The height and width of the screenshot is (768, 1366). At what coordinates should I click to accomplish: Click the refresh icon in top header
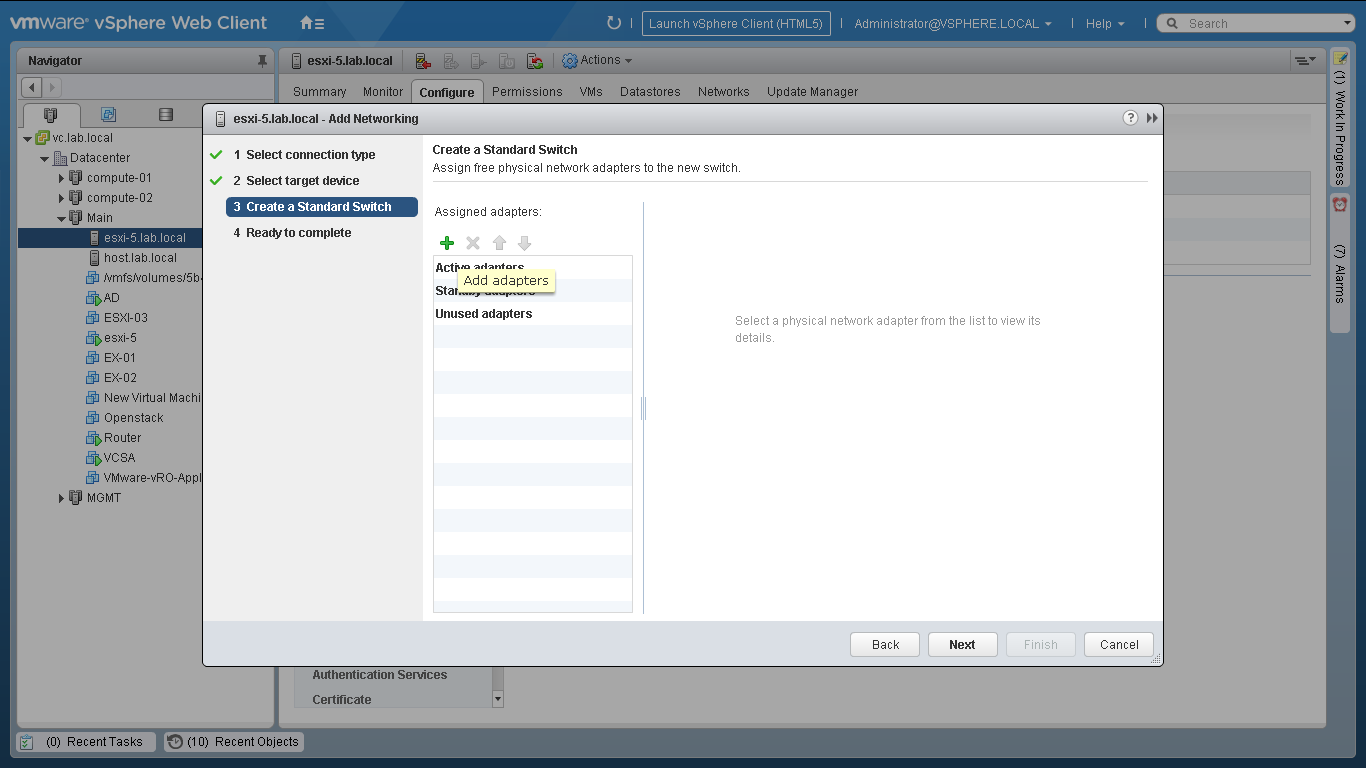pos(614,23)
